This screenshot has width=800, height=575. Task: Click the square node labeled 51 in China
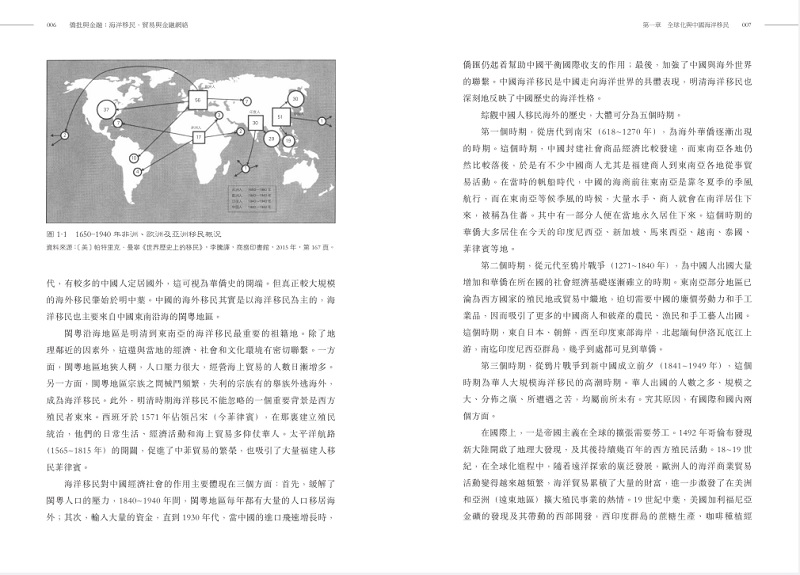(x=280, y=117)
